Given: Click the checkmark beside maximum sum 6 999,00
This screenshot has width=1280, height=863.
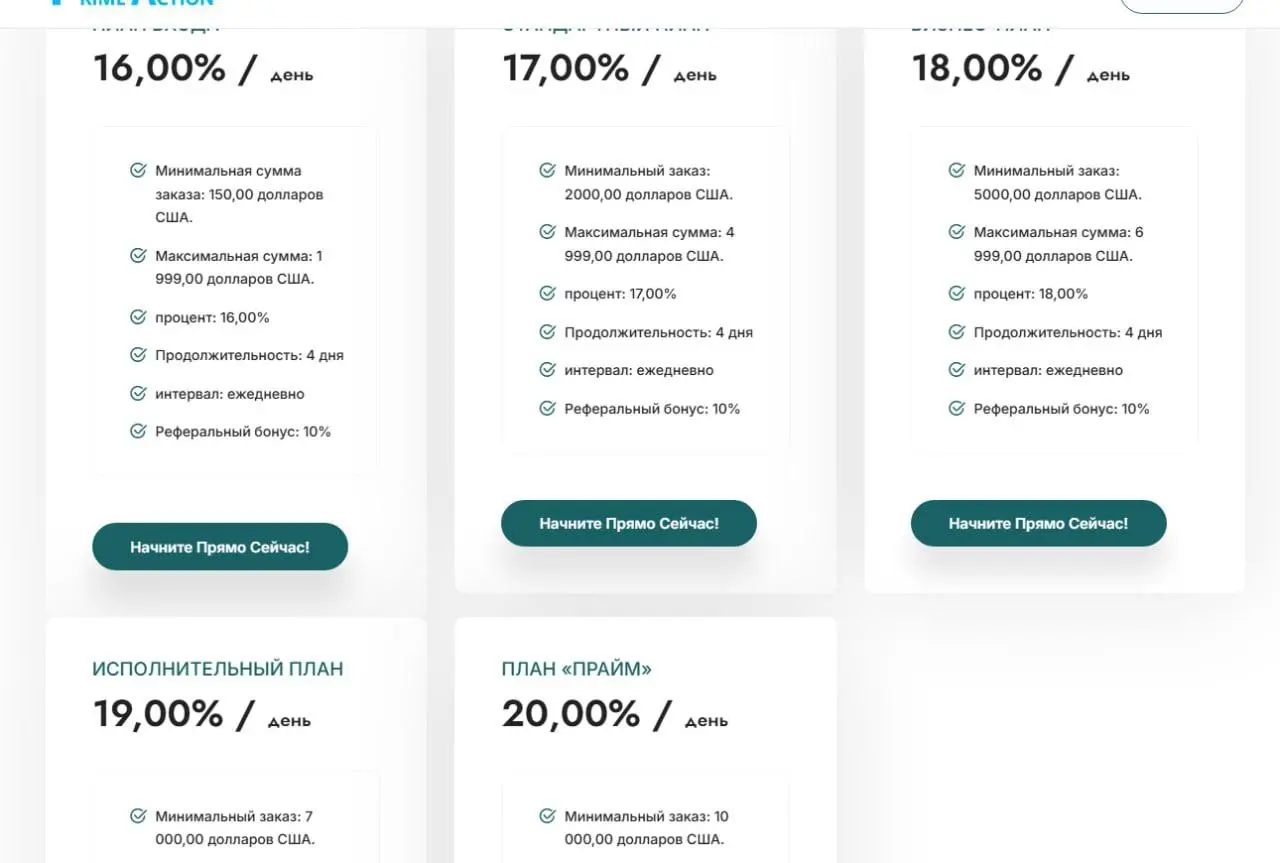Looking at the screenshot, I should (957, 232).
